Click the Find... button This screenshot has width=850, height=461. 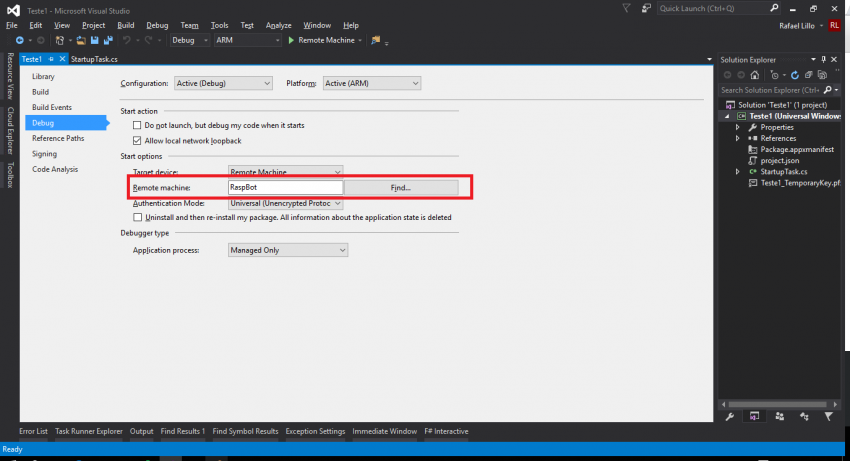pos(401,187)
